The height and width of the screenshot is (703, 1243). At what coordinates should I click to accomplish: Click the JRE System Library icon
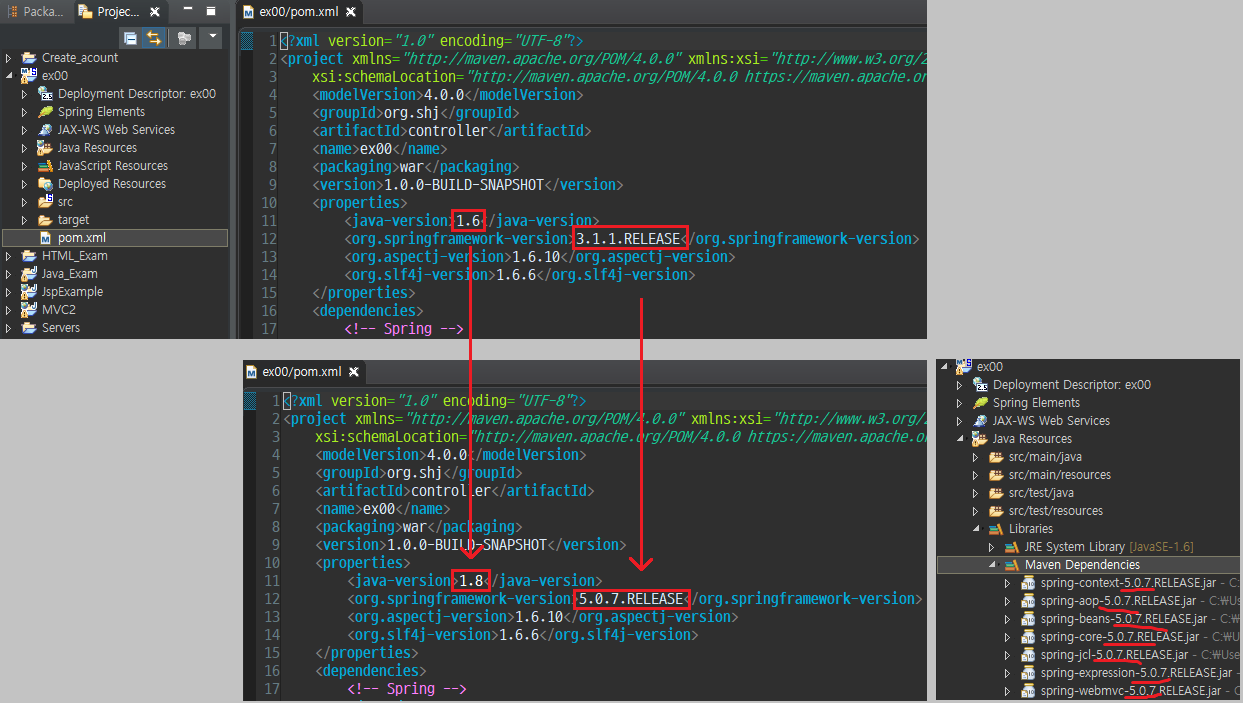pos(1012,547)
